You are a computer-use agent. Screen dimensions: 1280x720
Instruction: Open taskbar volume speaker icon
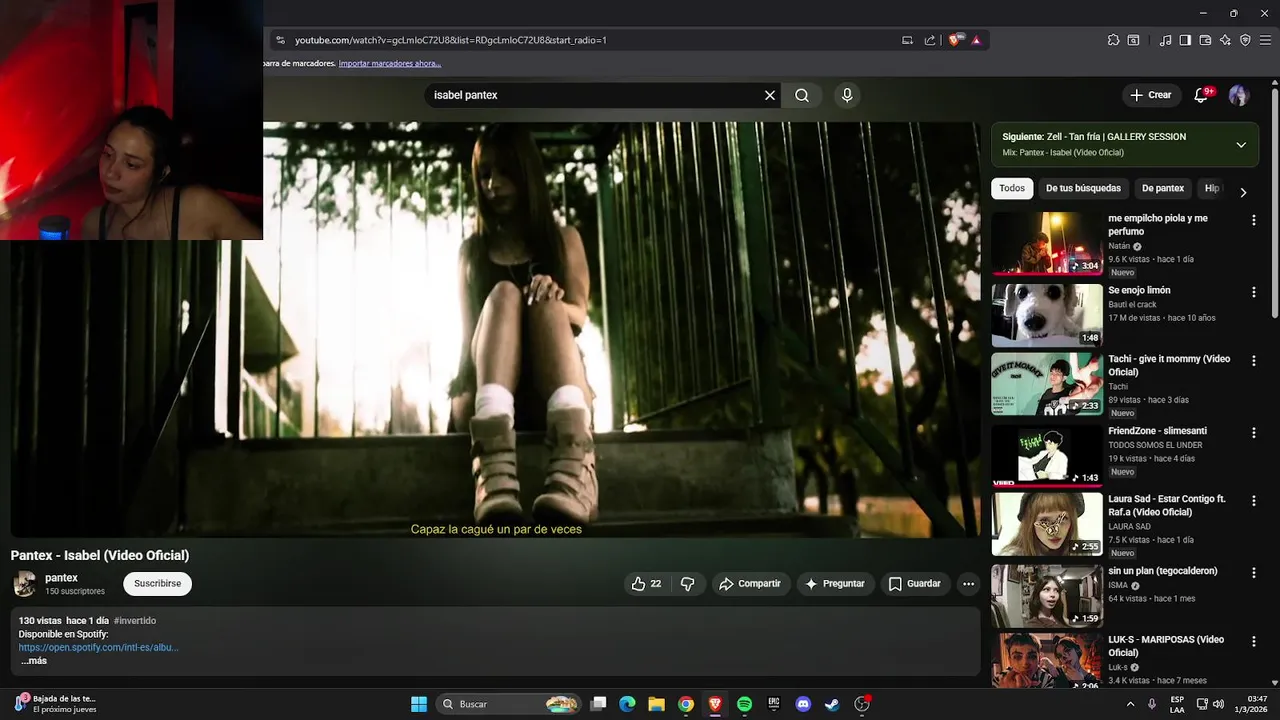(x=1218, y=704)
